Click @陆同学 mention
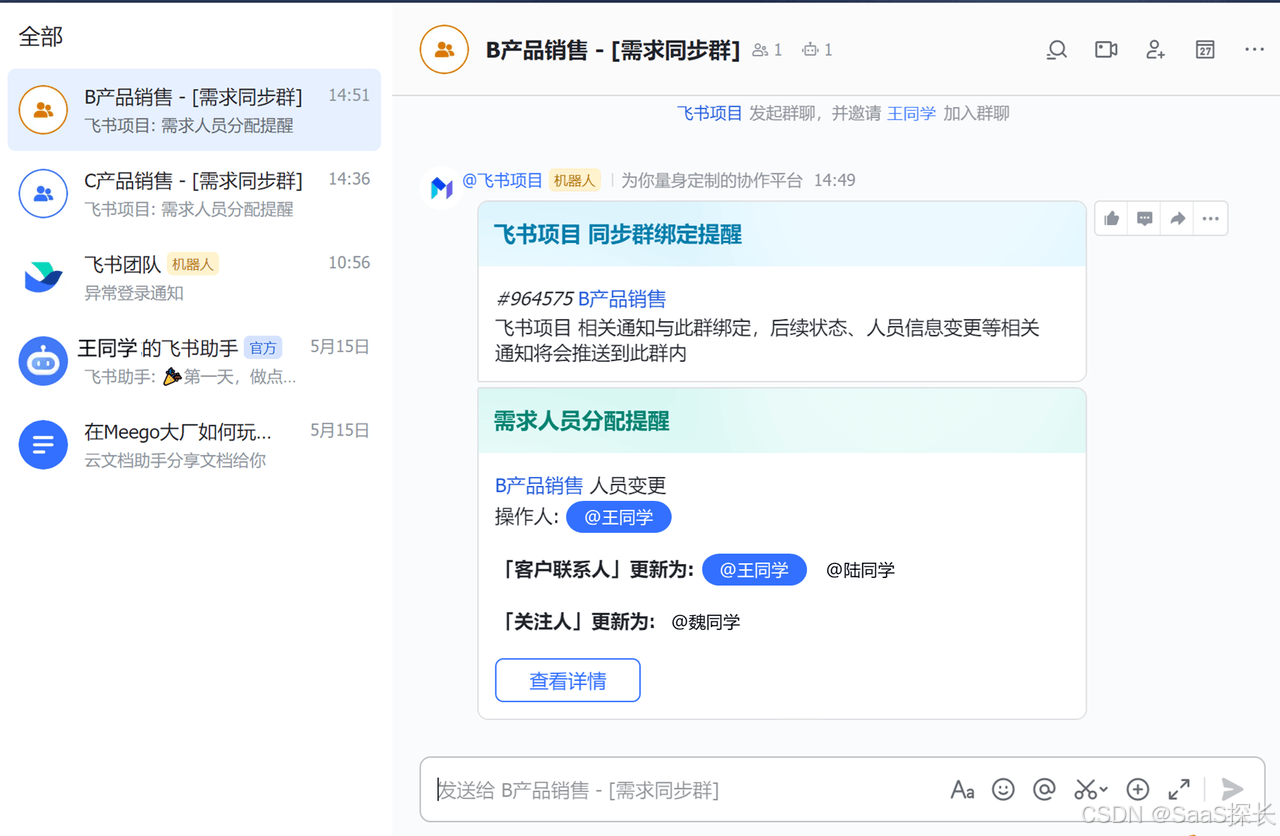Viewport: 1280px width, 836px height. point(860,570)
